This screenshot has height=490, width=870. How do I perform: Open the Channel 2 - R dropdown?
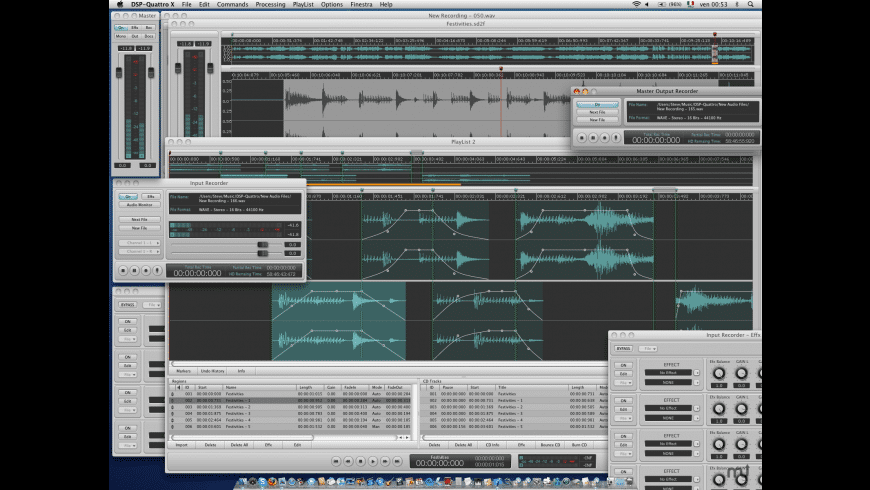pos(139,253)
